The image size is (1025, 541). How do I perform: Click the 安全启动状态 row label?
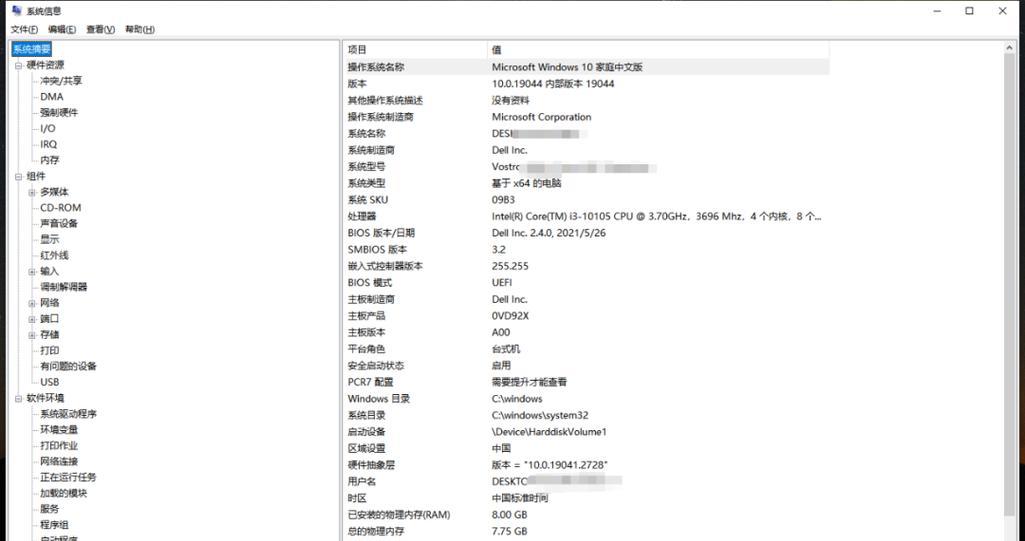point(376,365)
